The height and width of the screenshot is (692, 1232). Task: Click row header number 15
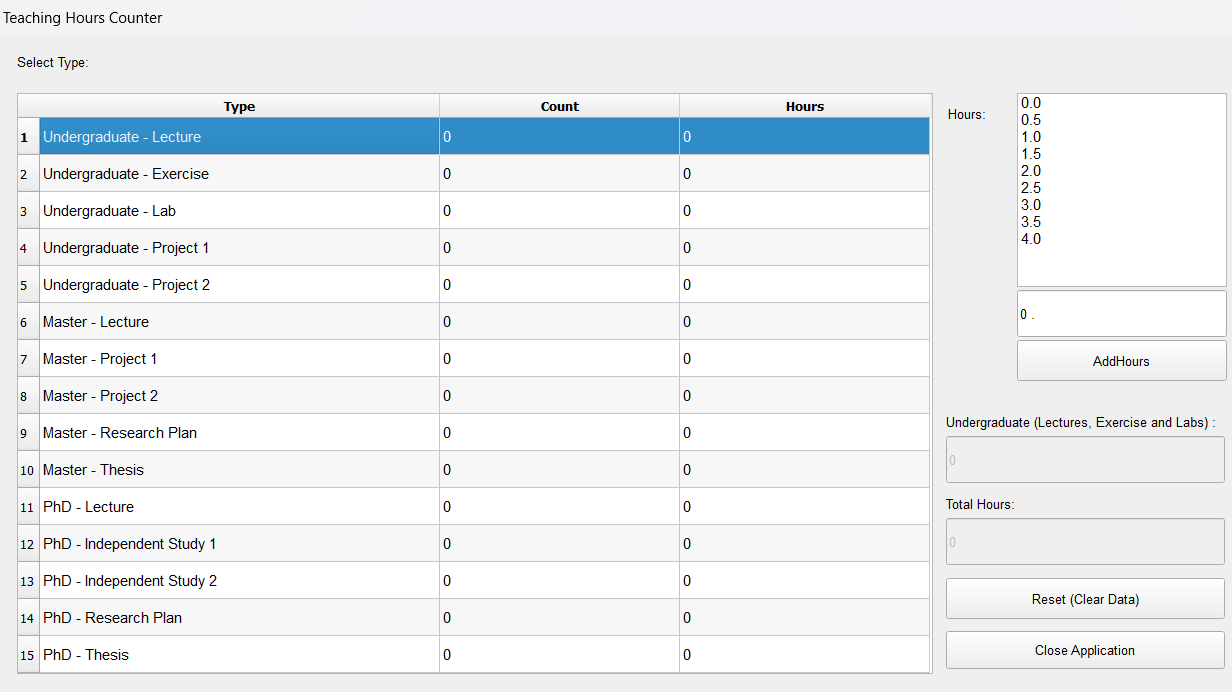point(28,655)
